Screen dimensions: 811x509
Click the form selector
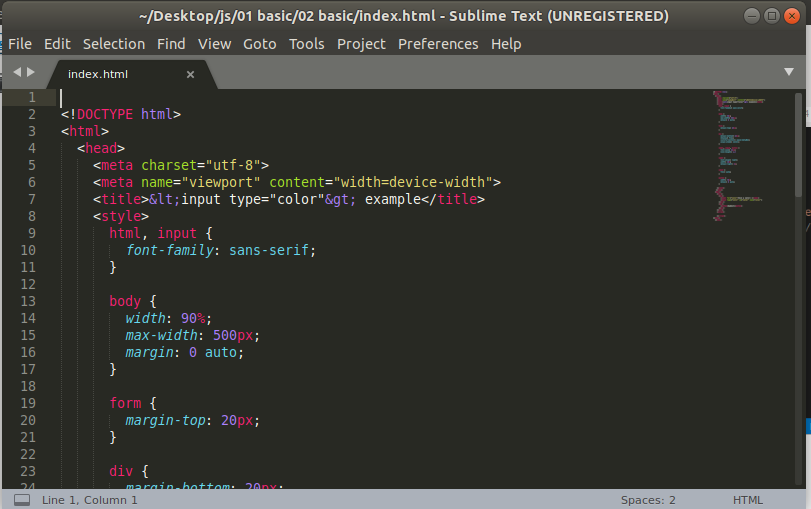pyautogui.click(x=125, y=403)
